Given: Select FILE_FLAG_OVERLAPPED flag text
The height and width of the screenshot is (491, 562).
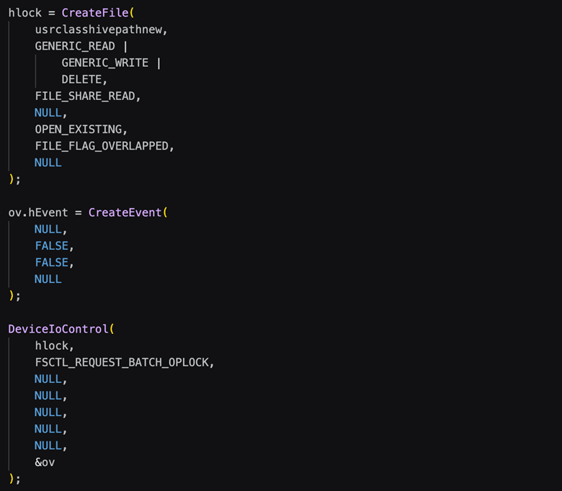Looking at the screenshot, I should coord(101,146).
